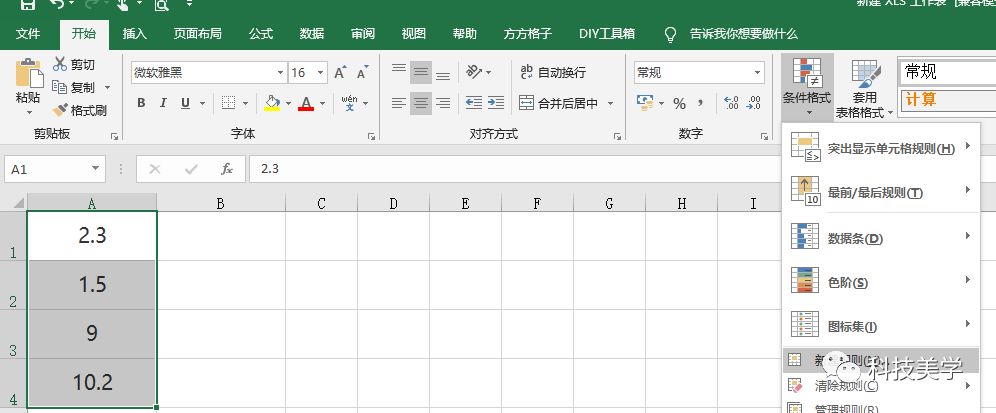Image resolution: width=996 pixels, height=413 pixels.
Task: Select column B header
Action: click(220, 203)
